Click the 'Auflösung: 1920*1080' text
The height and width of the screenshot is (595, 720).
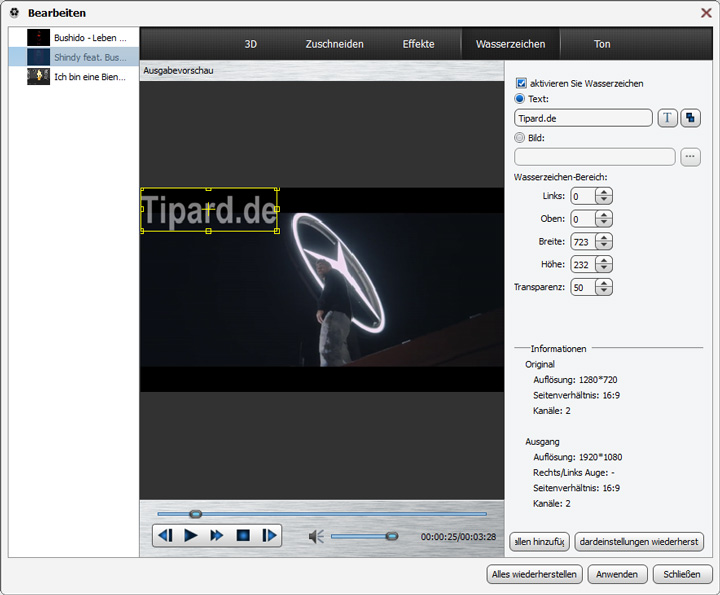tap(578, 457)
